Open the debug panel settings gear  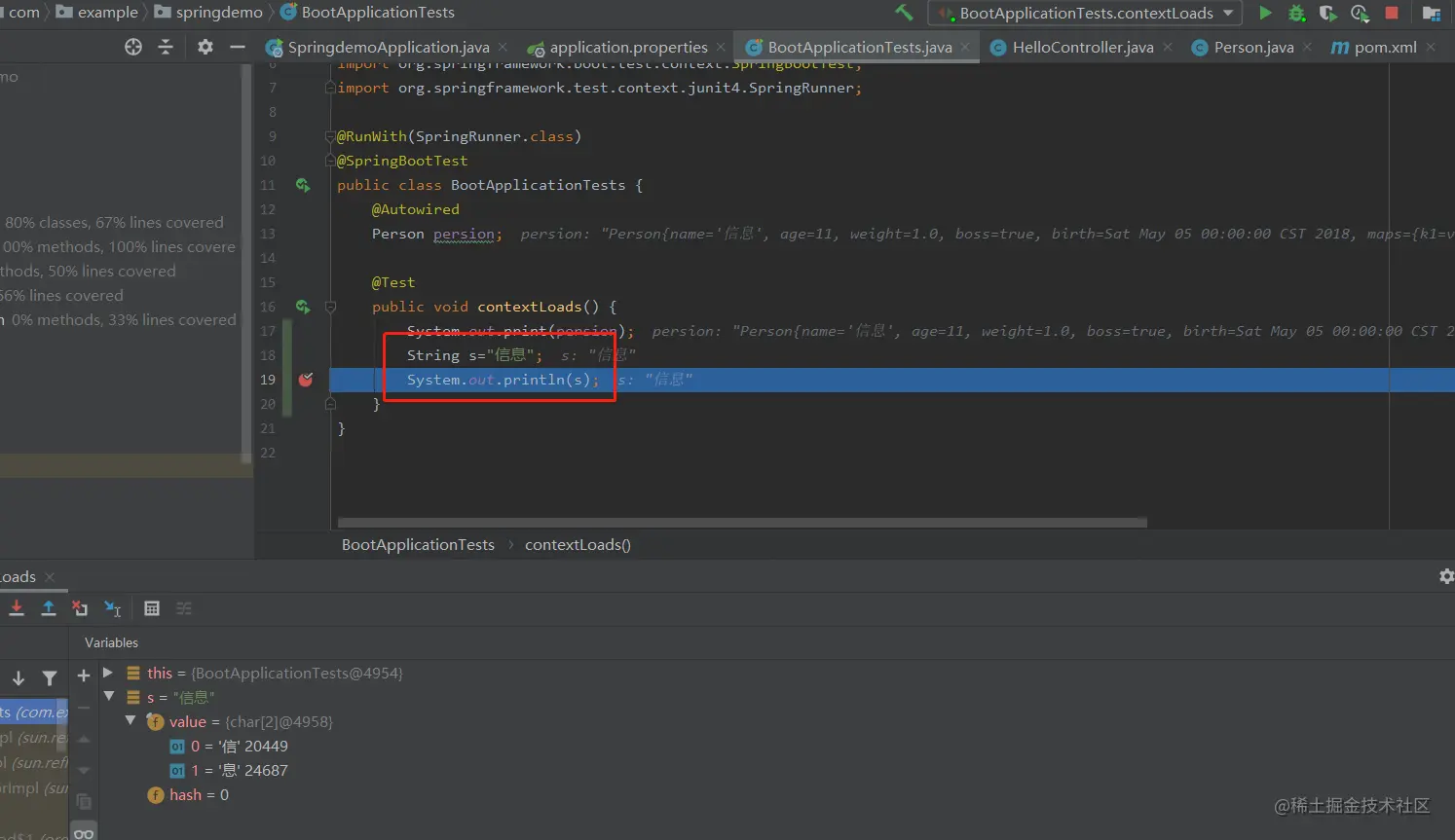point(1446,576)
